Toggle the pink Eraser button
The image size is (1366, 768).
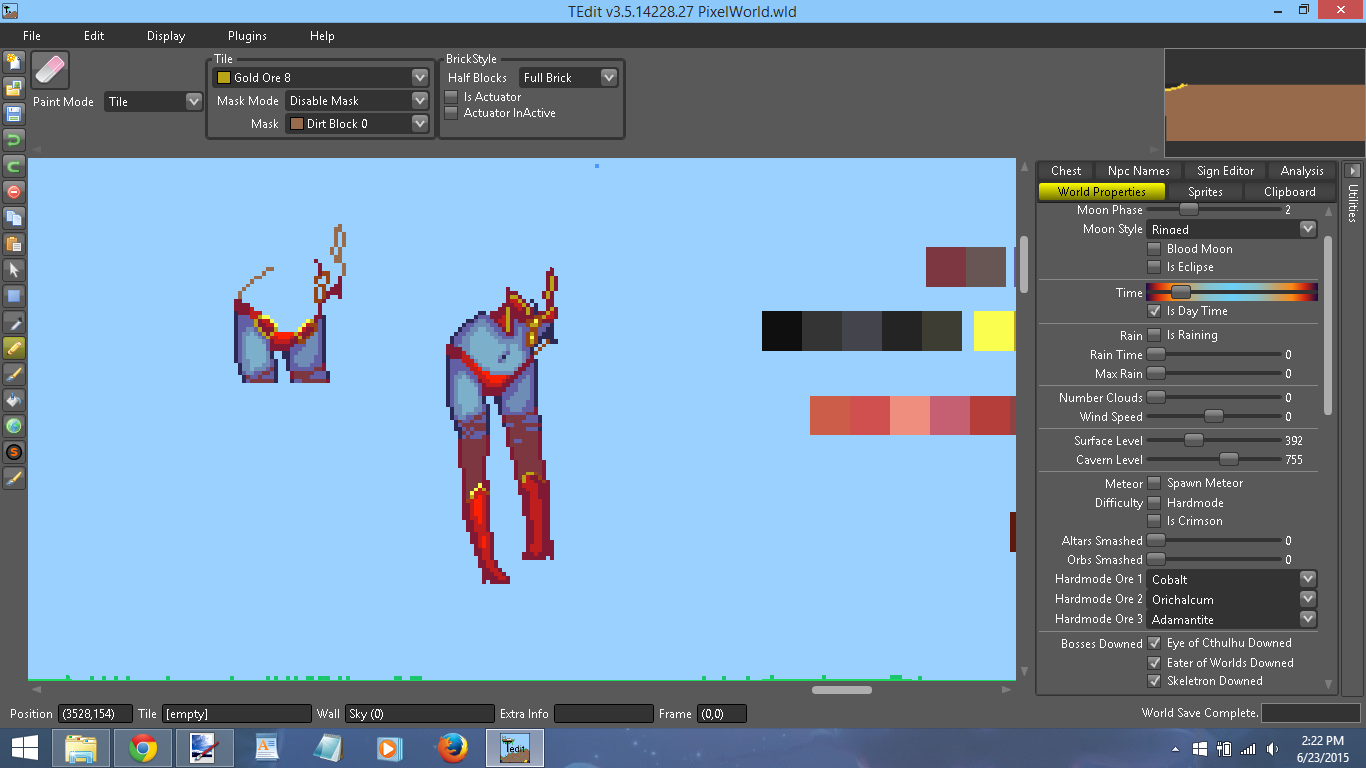click(50, 71)
